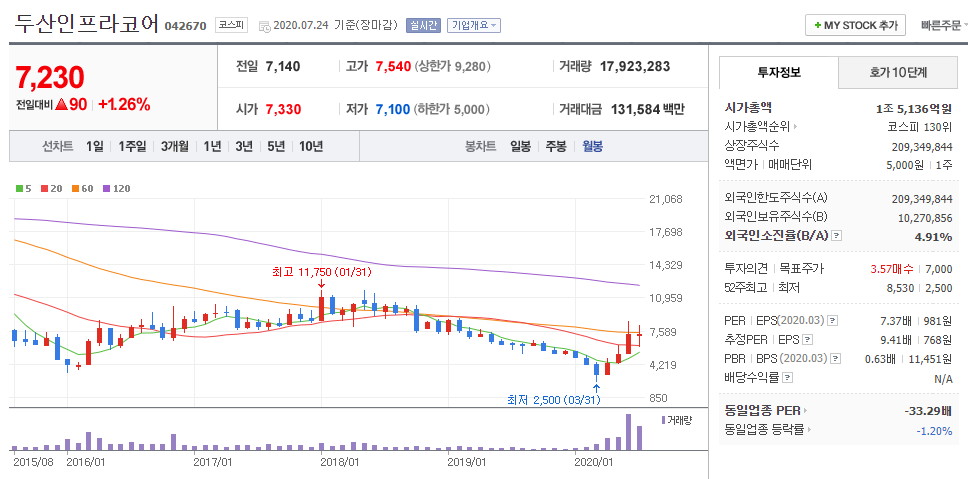
Task: Click the 거래량 value 17,923,283
Action: (x=635, y=66)
